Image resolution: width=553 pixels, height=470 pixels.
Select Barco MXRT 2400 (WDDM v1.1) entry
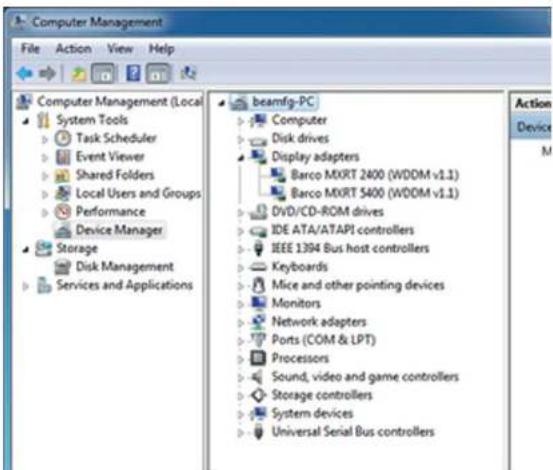point(375,175)
